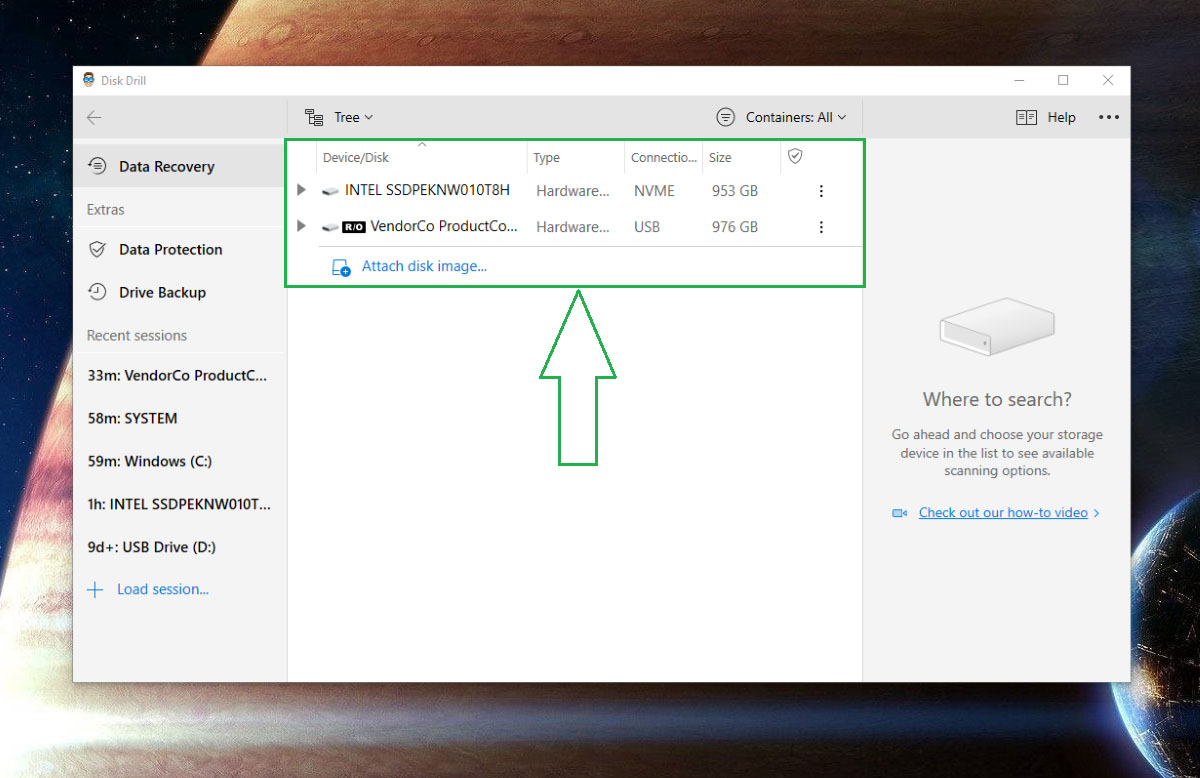Screen dimensions: 1200x778
Task: Click Attach disk image link
Action: tap(424, 266)
